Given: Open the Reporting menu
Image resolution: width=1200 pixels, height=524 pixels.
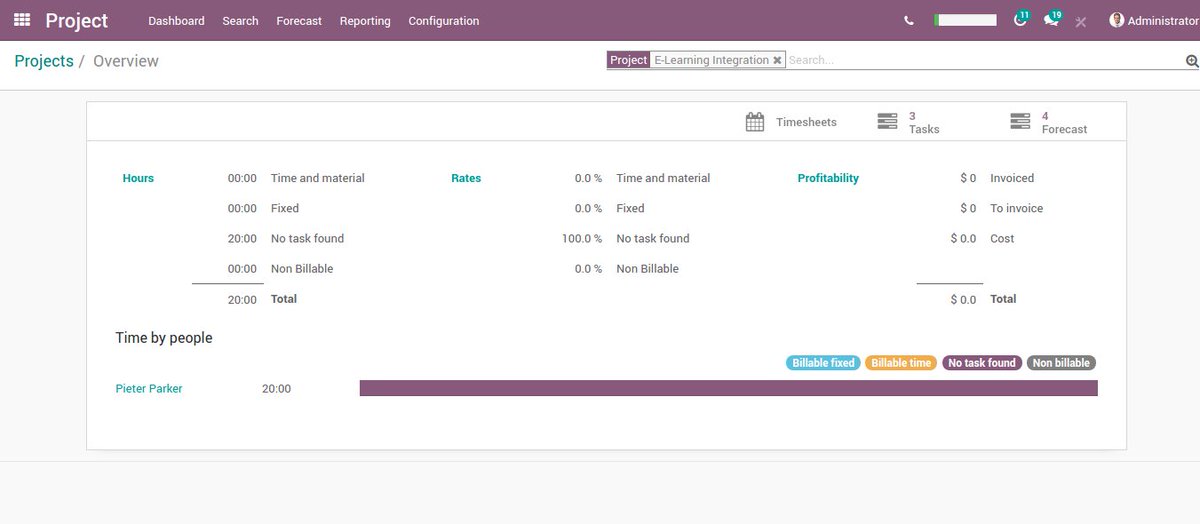Looking at the screenshot, I should point(365,20).
